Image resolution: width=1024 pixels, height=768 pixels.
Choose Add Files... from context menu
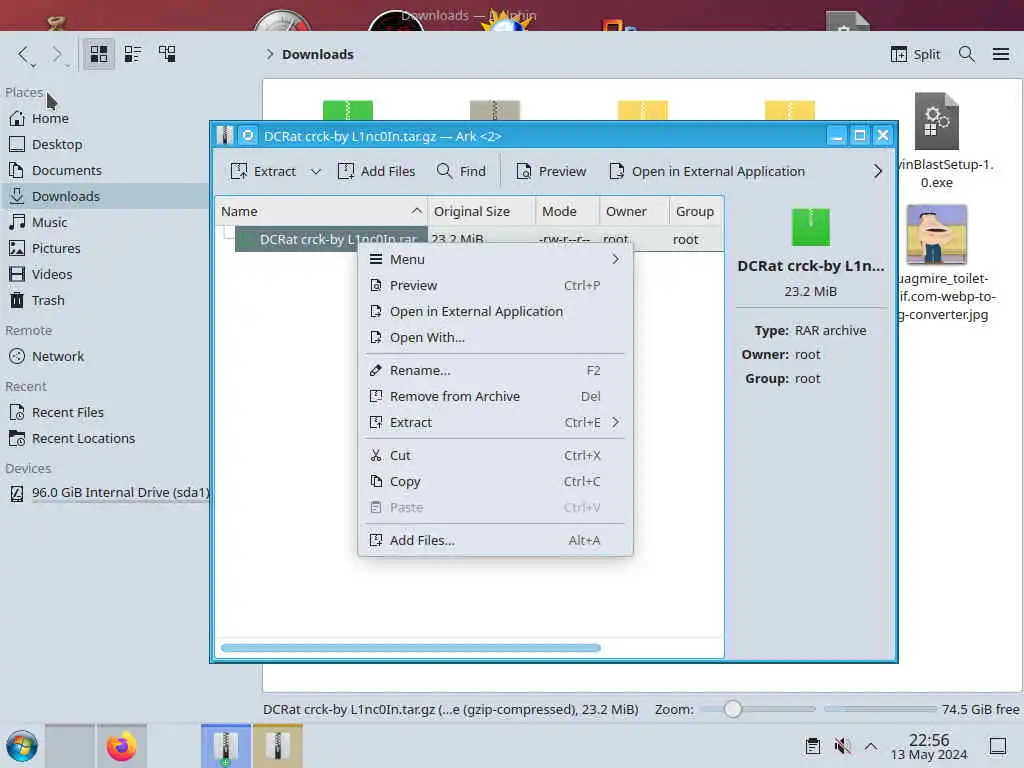pyautogui.click(x=495, y=540)
